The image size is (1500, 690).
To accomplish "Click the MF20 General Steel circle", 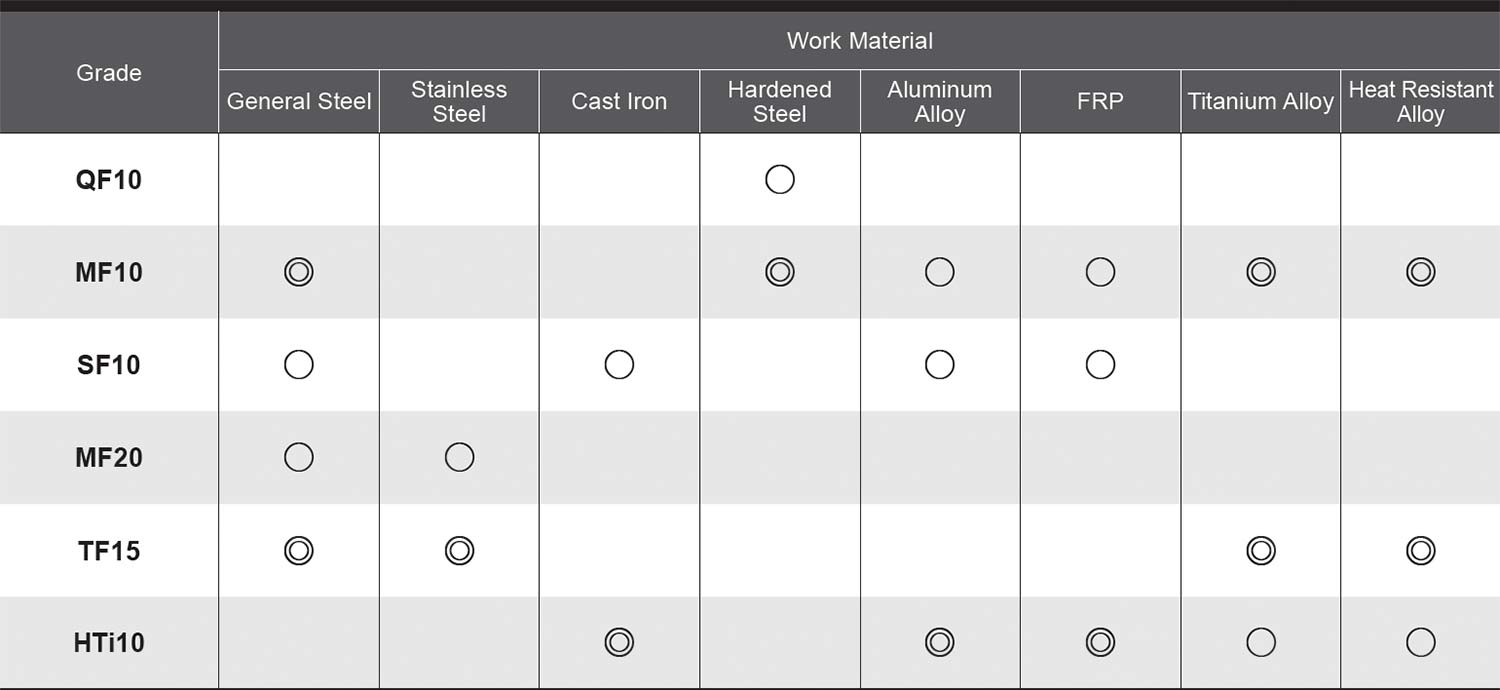I will pos(299,458).
